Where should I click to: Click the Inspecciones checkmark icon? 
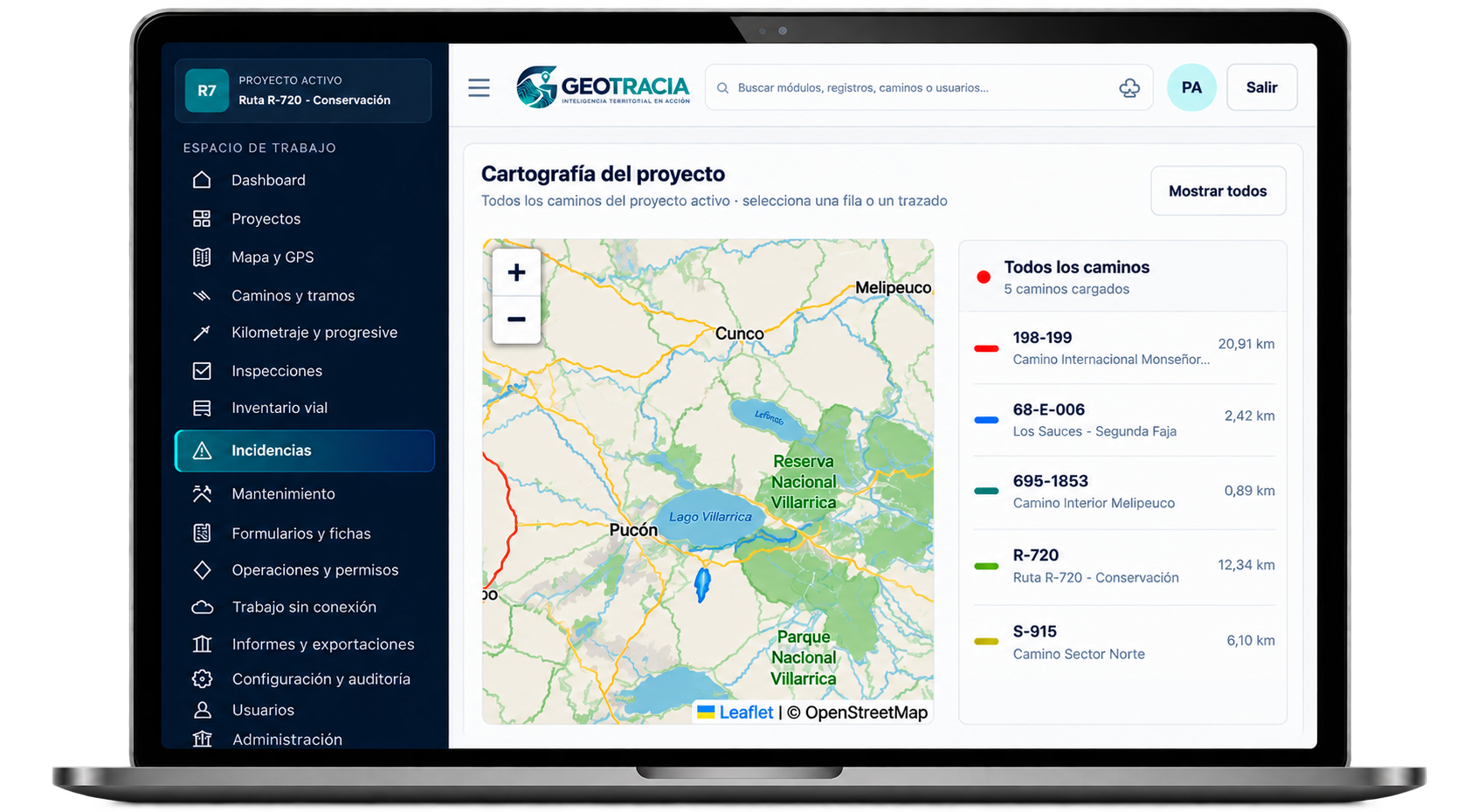(x=202, y=371)
